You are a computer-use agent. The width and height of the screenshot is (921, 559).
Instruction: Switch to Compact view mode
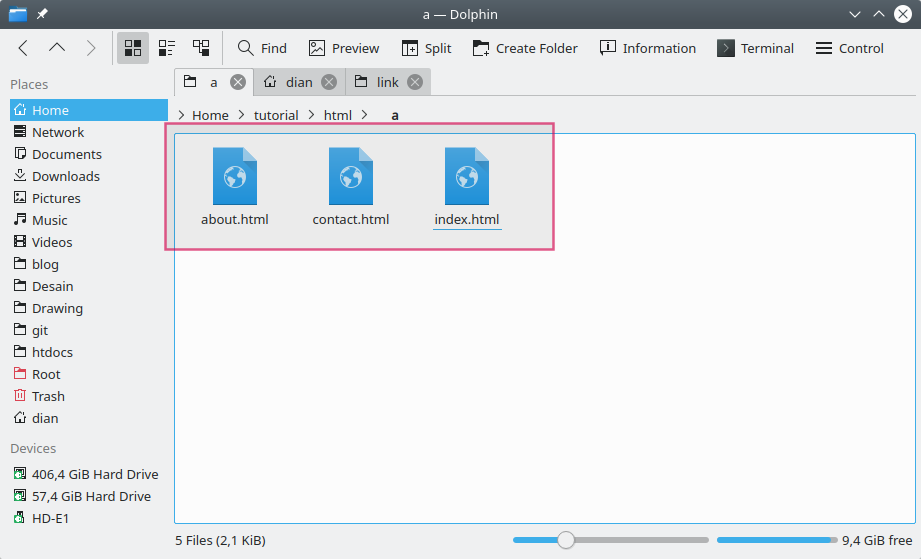[167, 48]
